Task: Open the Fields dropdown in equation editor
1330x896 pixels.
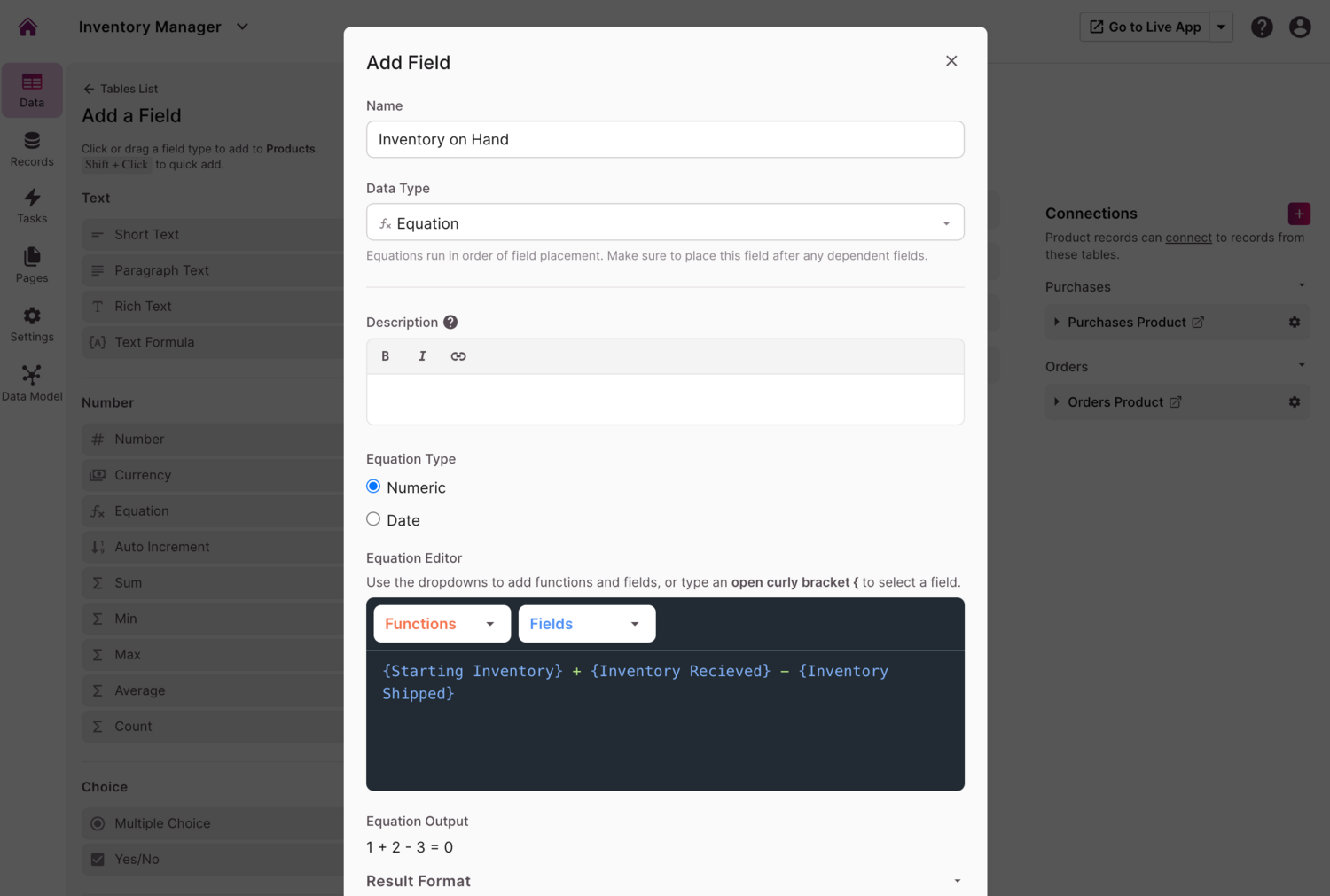Action: (x=585, y=623)
